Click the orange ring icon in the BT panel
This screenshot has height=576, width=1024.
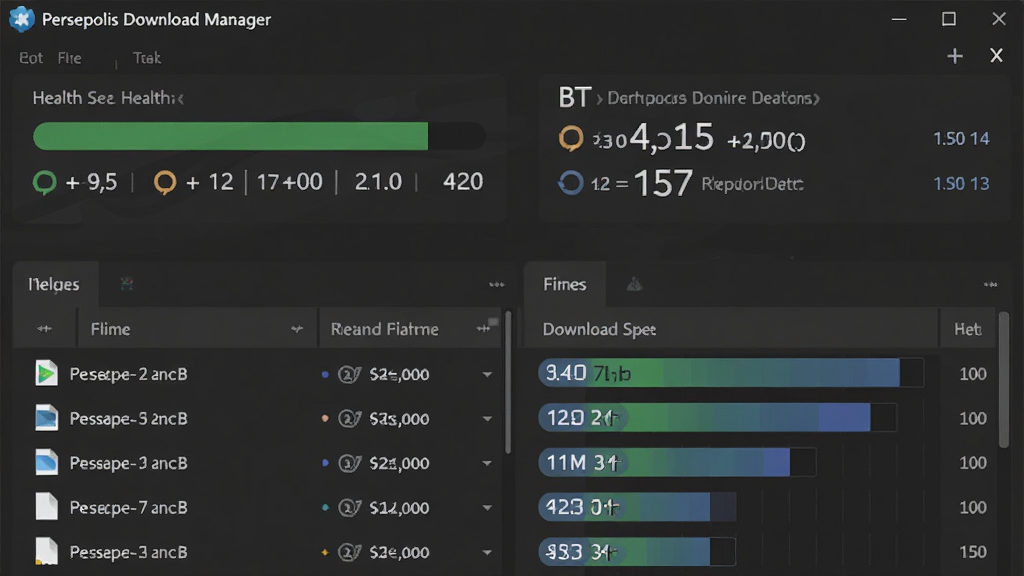click(x=571, y=138)
